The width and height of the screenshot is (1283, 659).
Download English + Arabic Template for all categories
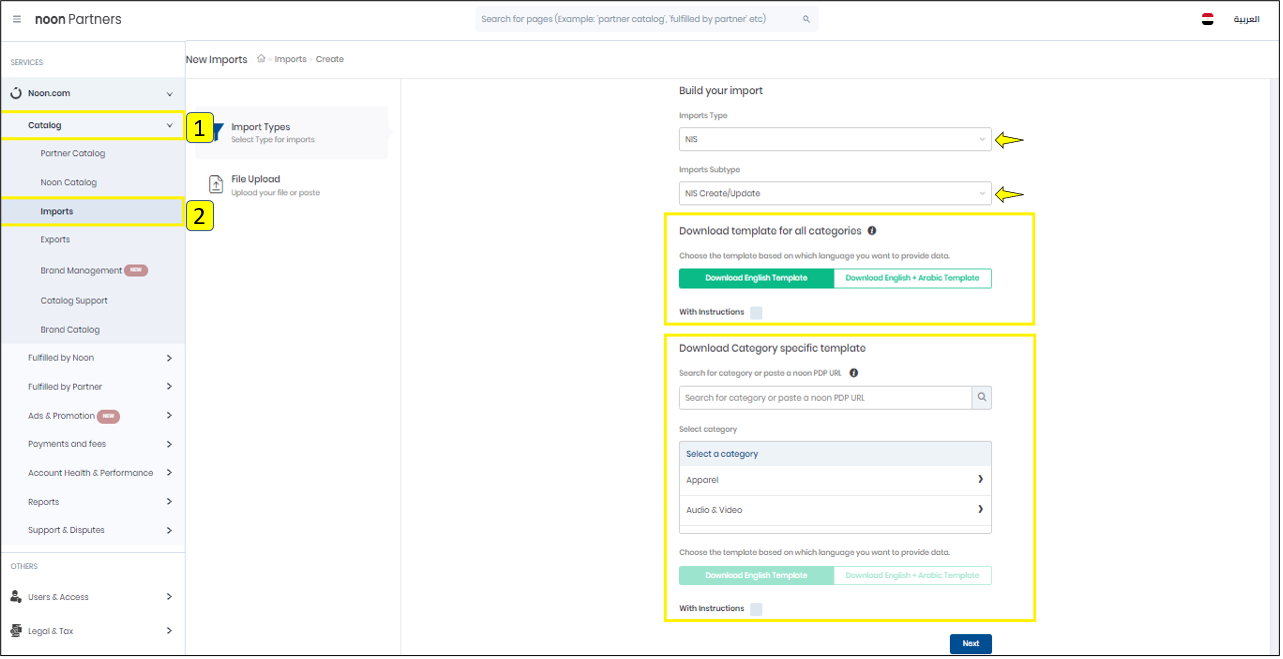coord(913,278)
